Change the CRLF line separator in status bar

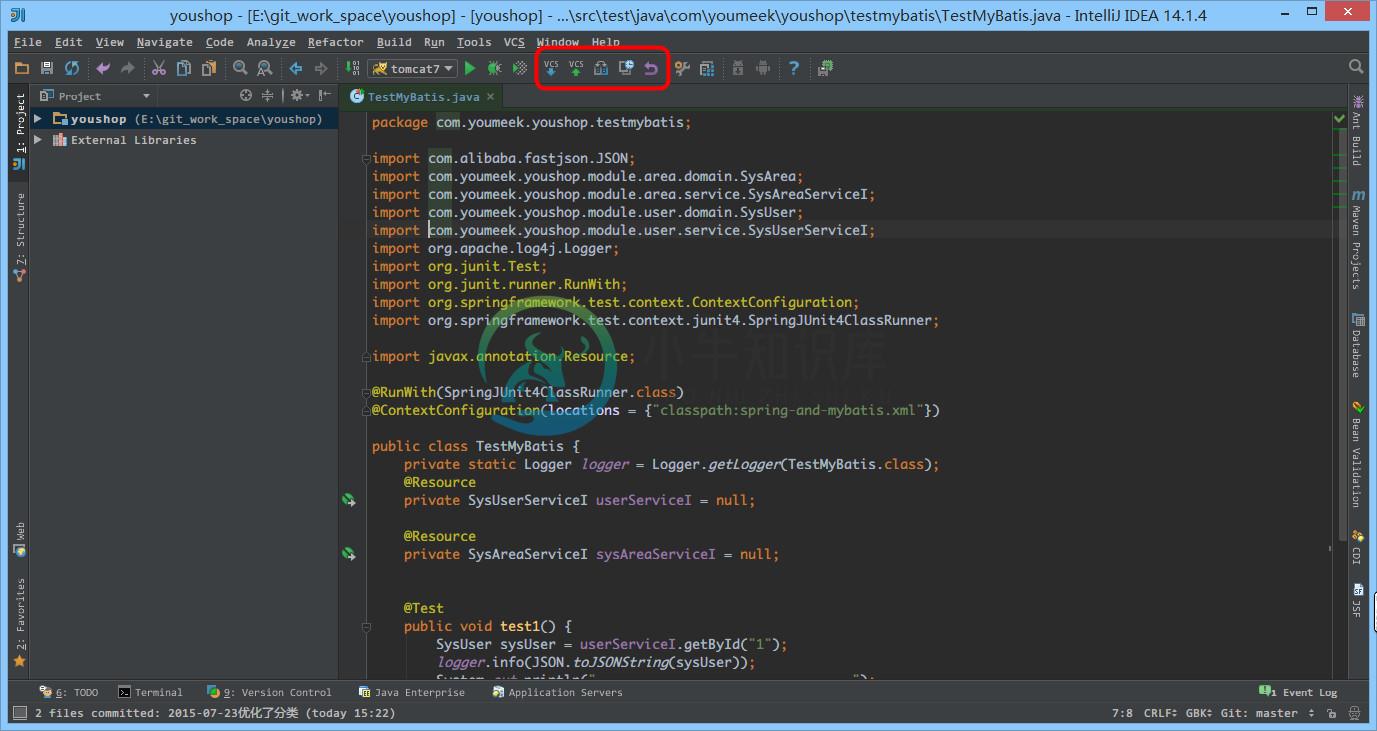(x=1163, y=713)
